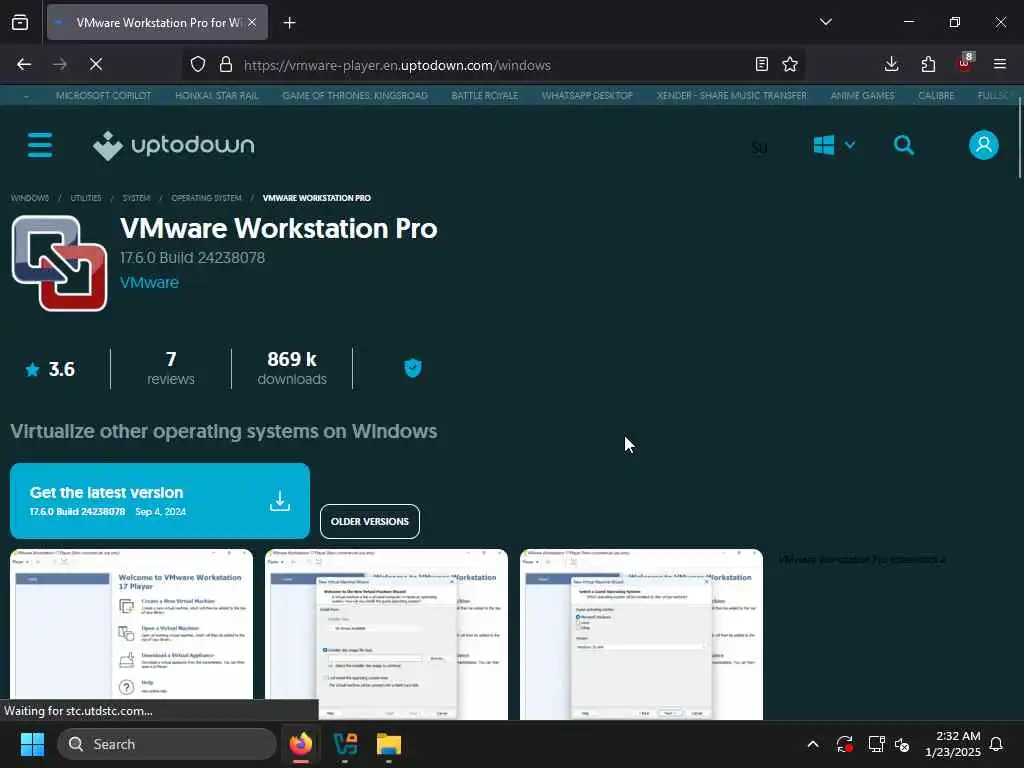Open HONKAI: STAR RAIL in top bar

(217, 95)
